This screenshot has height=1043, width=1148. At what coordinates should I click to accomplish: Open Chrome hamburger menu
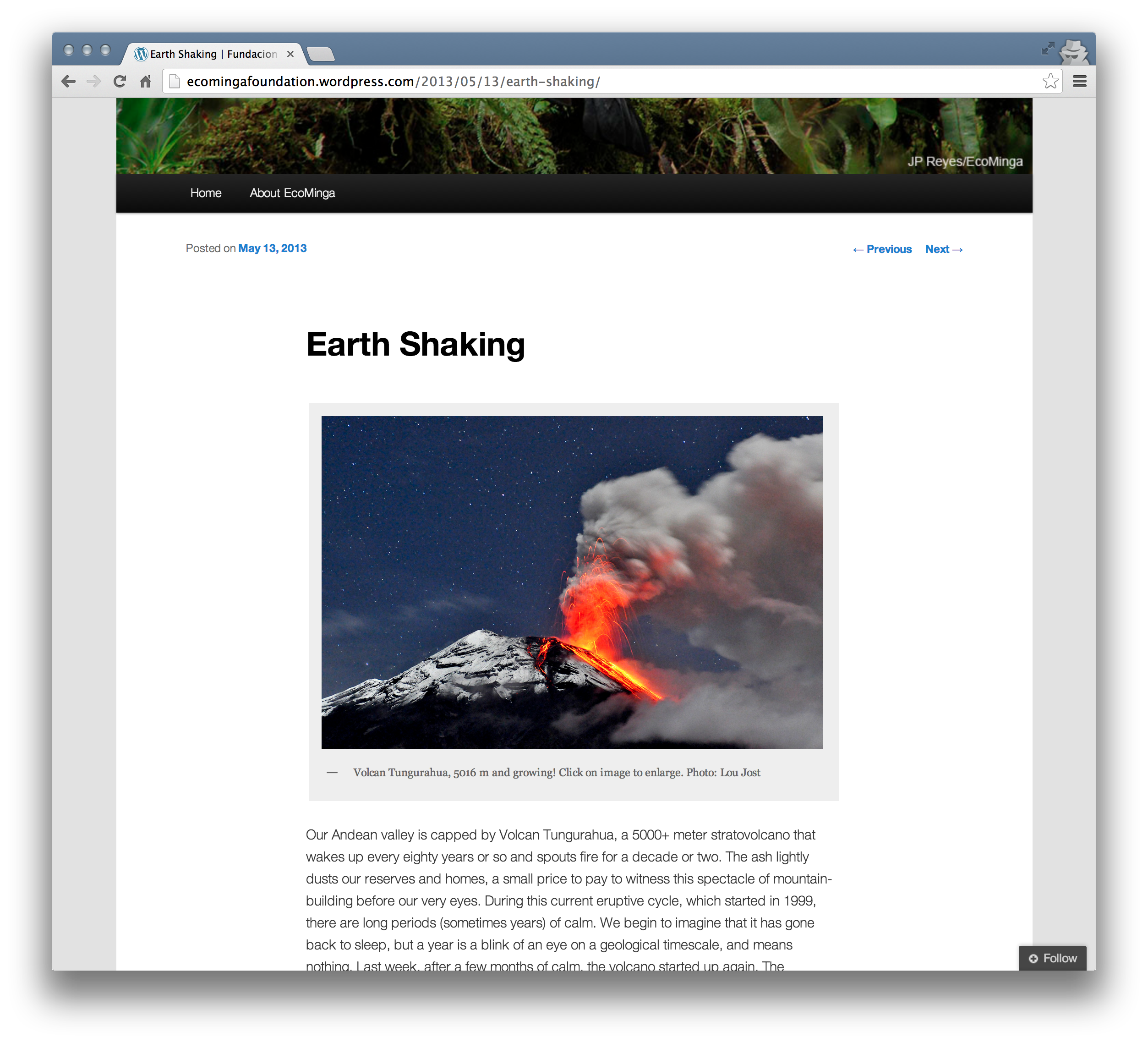click(1079, 82)
